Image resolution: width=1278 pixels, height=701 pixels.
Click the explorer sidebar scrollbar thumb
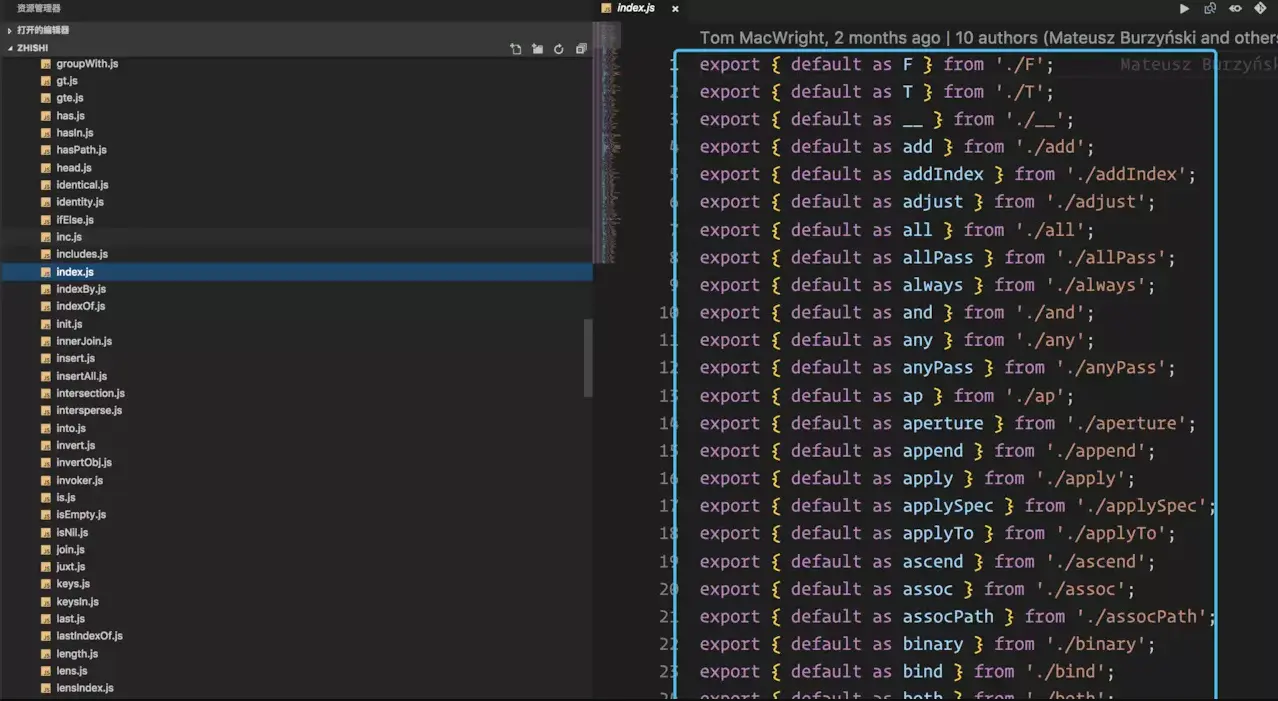(588, 358)
